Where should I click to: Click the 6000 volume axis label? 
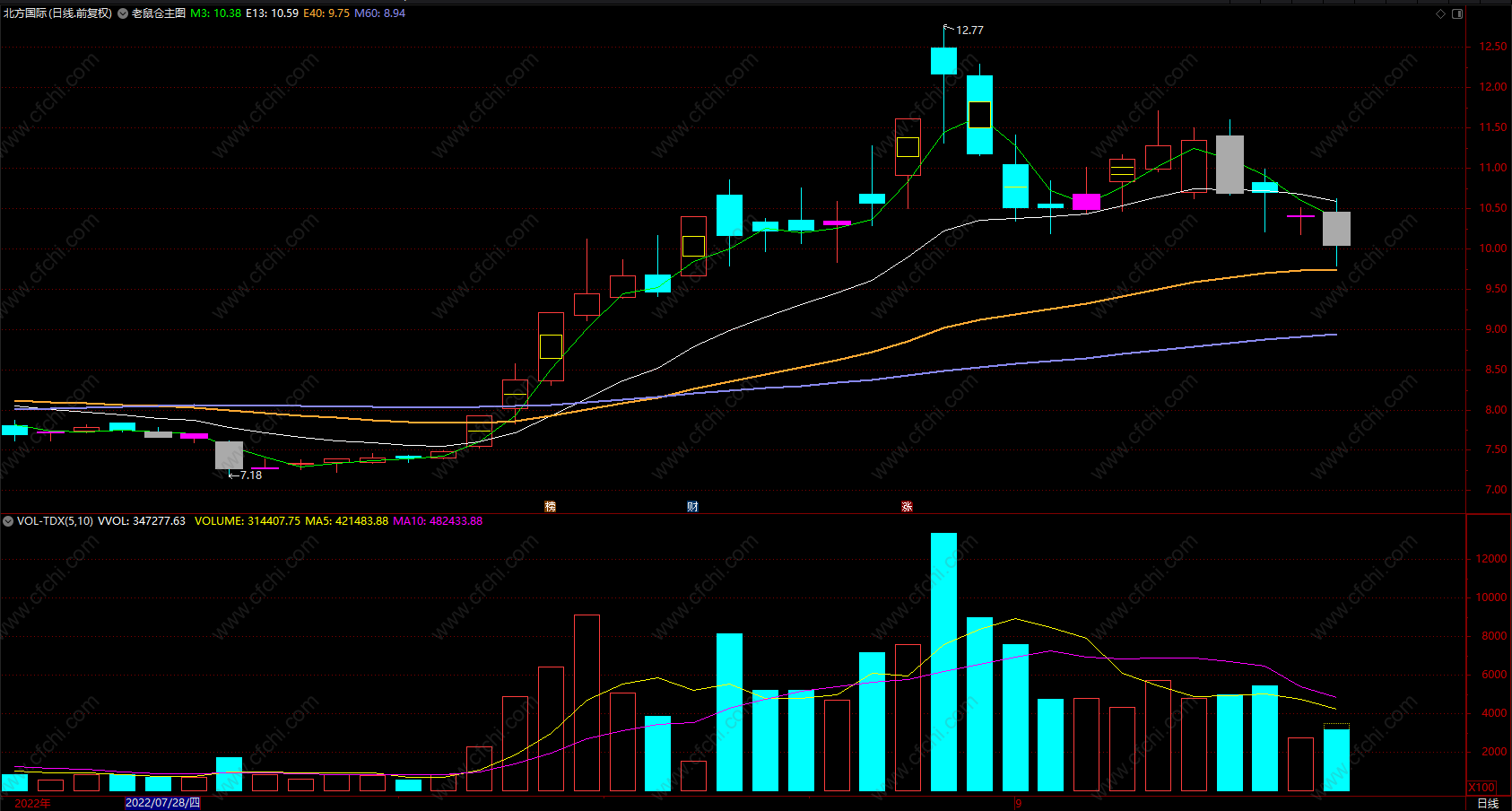tap(1494, 675)
